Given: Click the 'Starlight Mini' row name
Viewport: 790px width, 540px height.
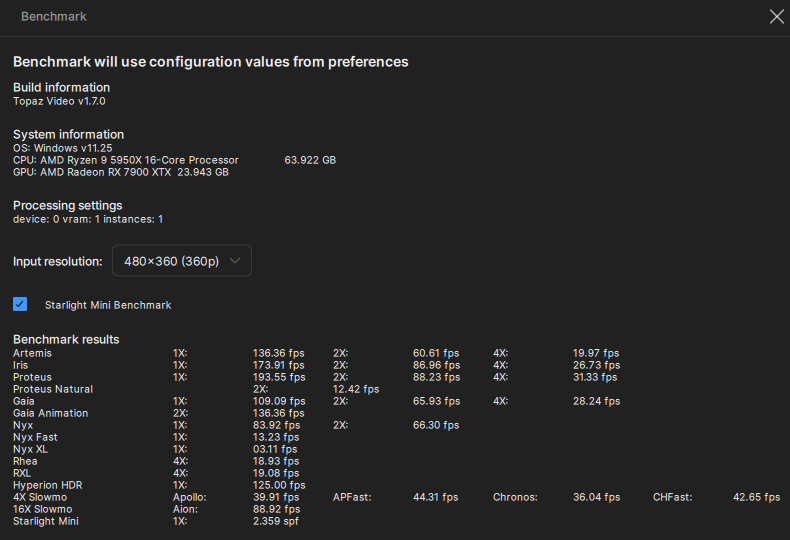Looking at the screenshot, I should tap(46, 522).
